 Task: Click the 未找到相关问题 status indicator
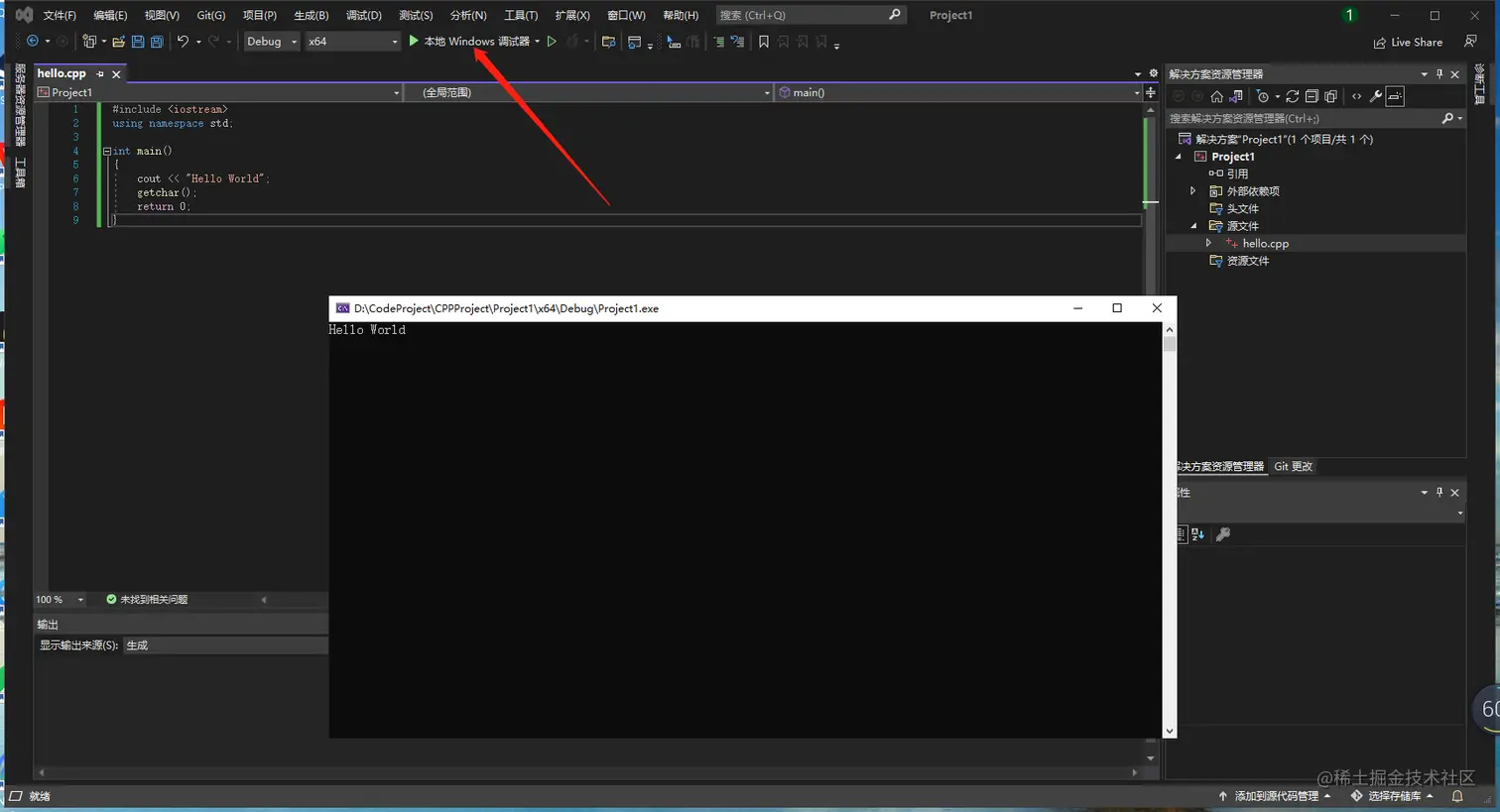[147, 600]
